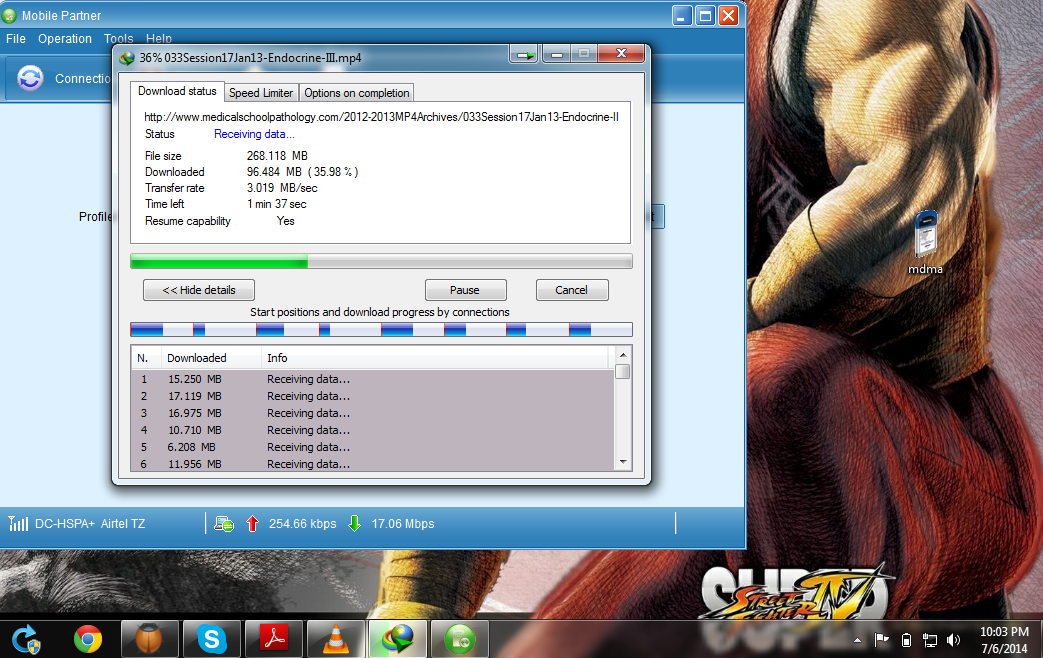Click the clock showing 10:03 PM
The width and height of the screenshot is (1043, 658).
1004,631
